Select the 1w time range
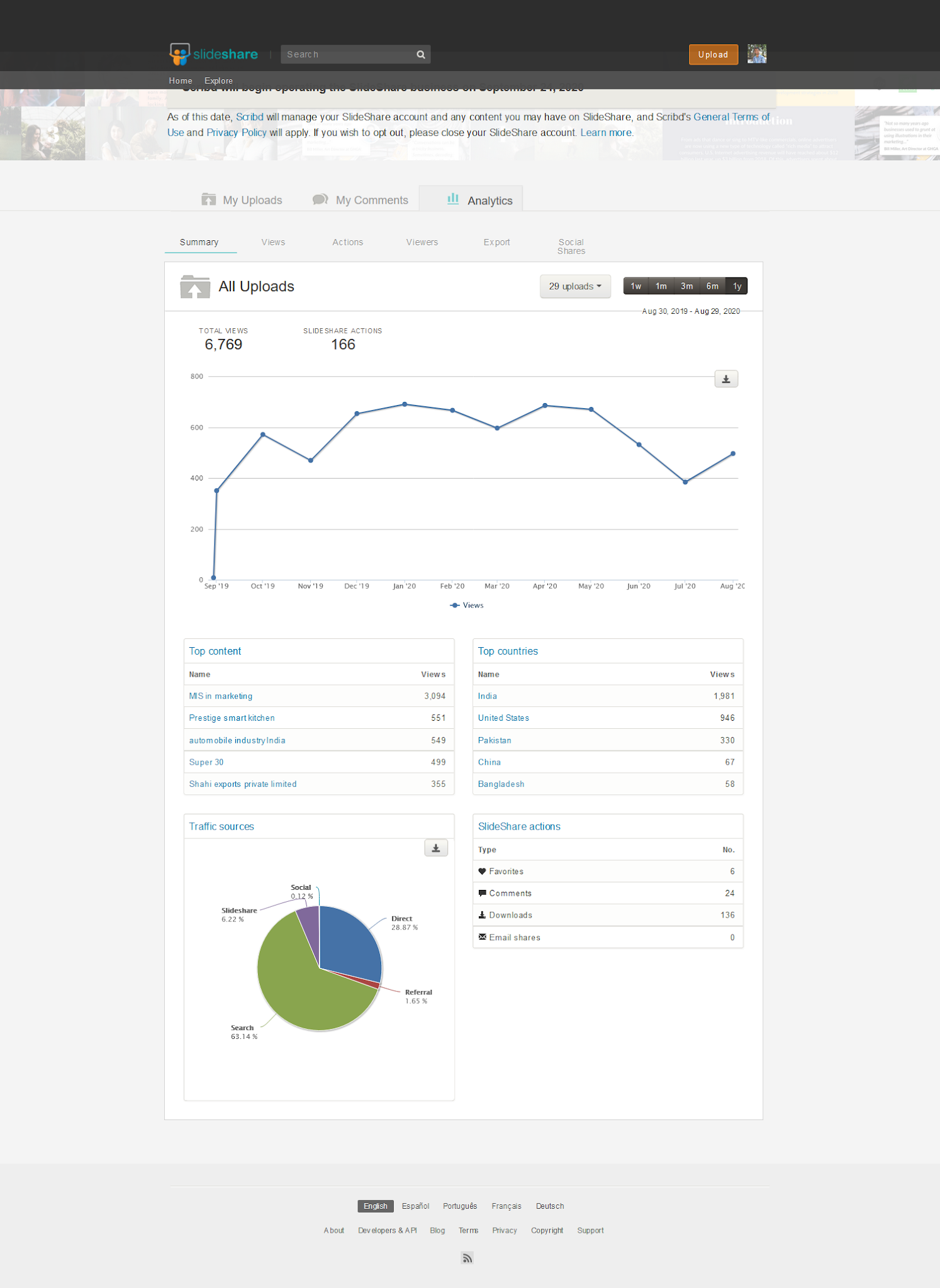 (636, 286)
